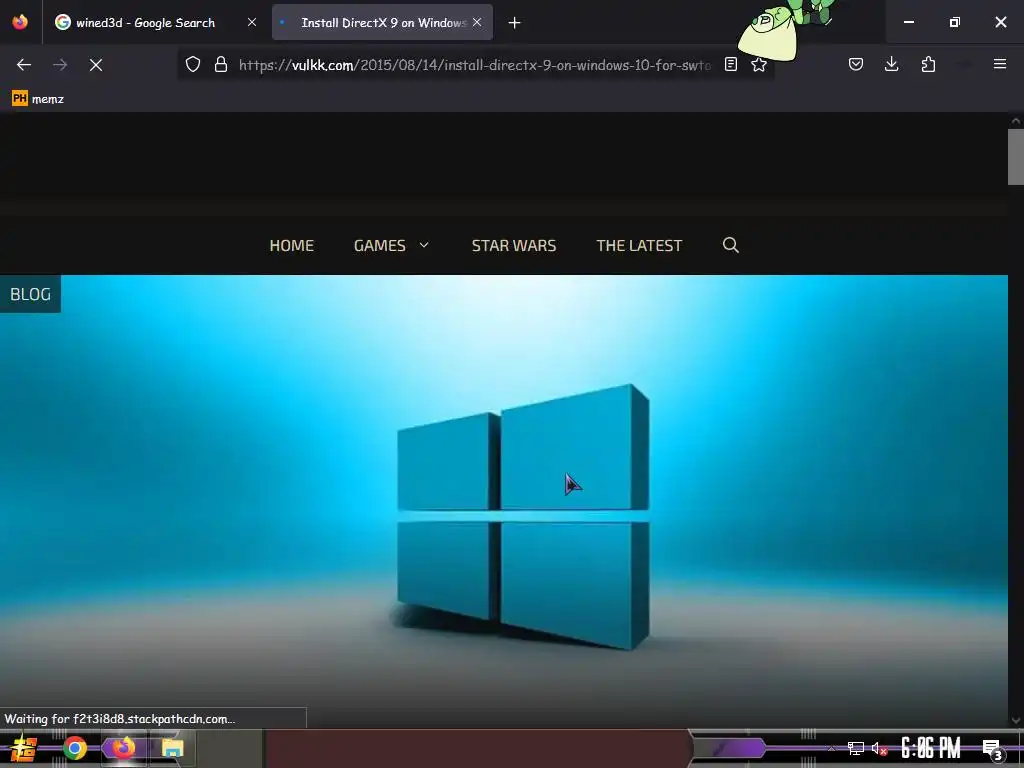Click the BLOG category label
Image resolution: width=1024 pixels, height=768 pixels.
coord(30,294)
